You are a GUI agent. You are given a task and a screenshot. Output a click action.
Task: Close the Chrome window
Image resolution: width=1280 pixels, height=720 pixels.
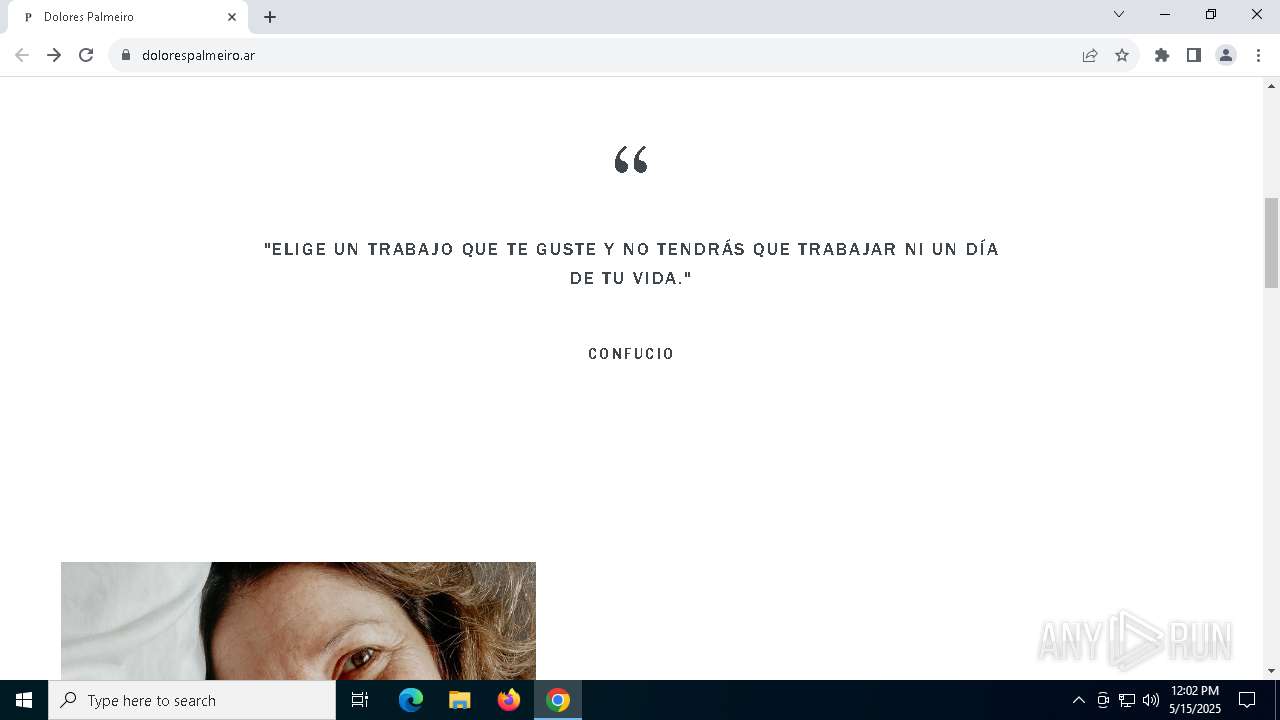coord(1257,14)
